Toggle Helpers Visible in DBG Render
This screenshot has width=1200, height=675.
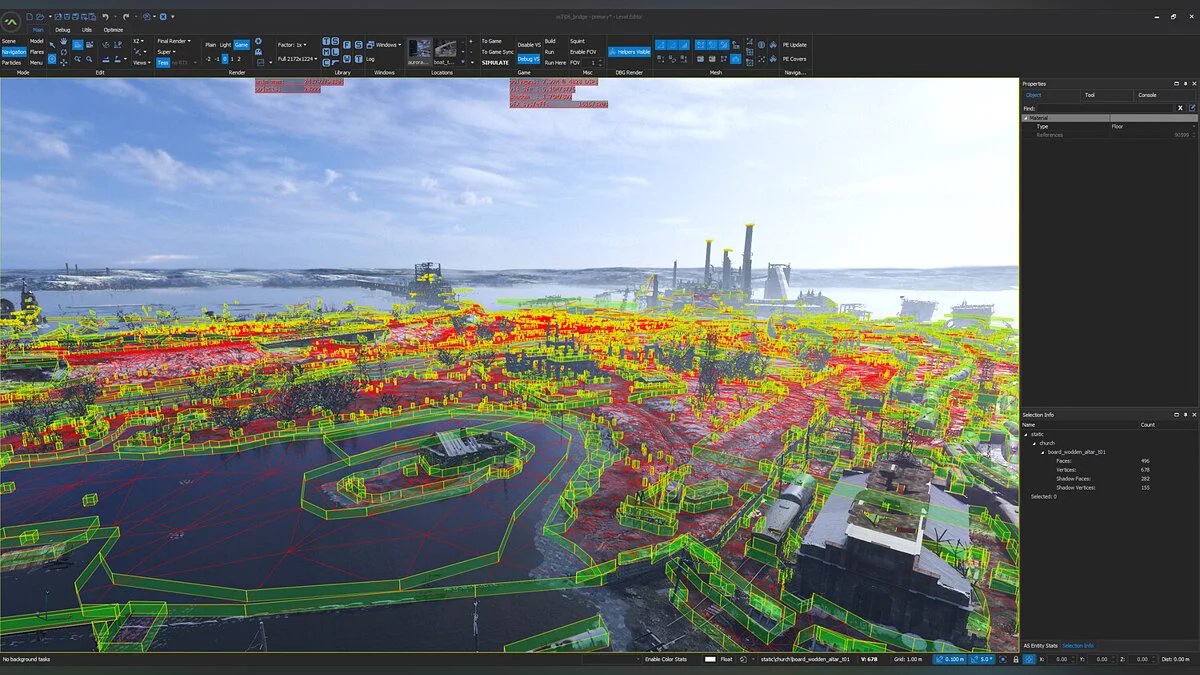pos(628,51)
